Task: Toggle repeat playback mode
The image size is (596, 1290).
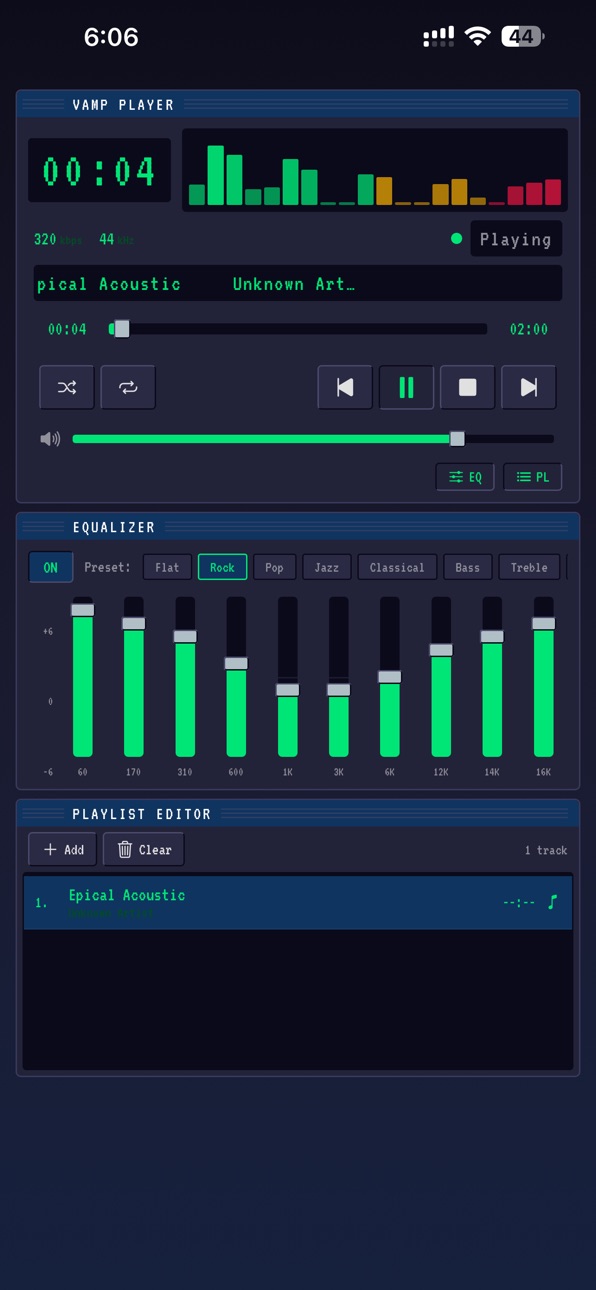Action: [128, 388]
